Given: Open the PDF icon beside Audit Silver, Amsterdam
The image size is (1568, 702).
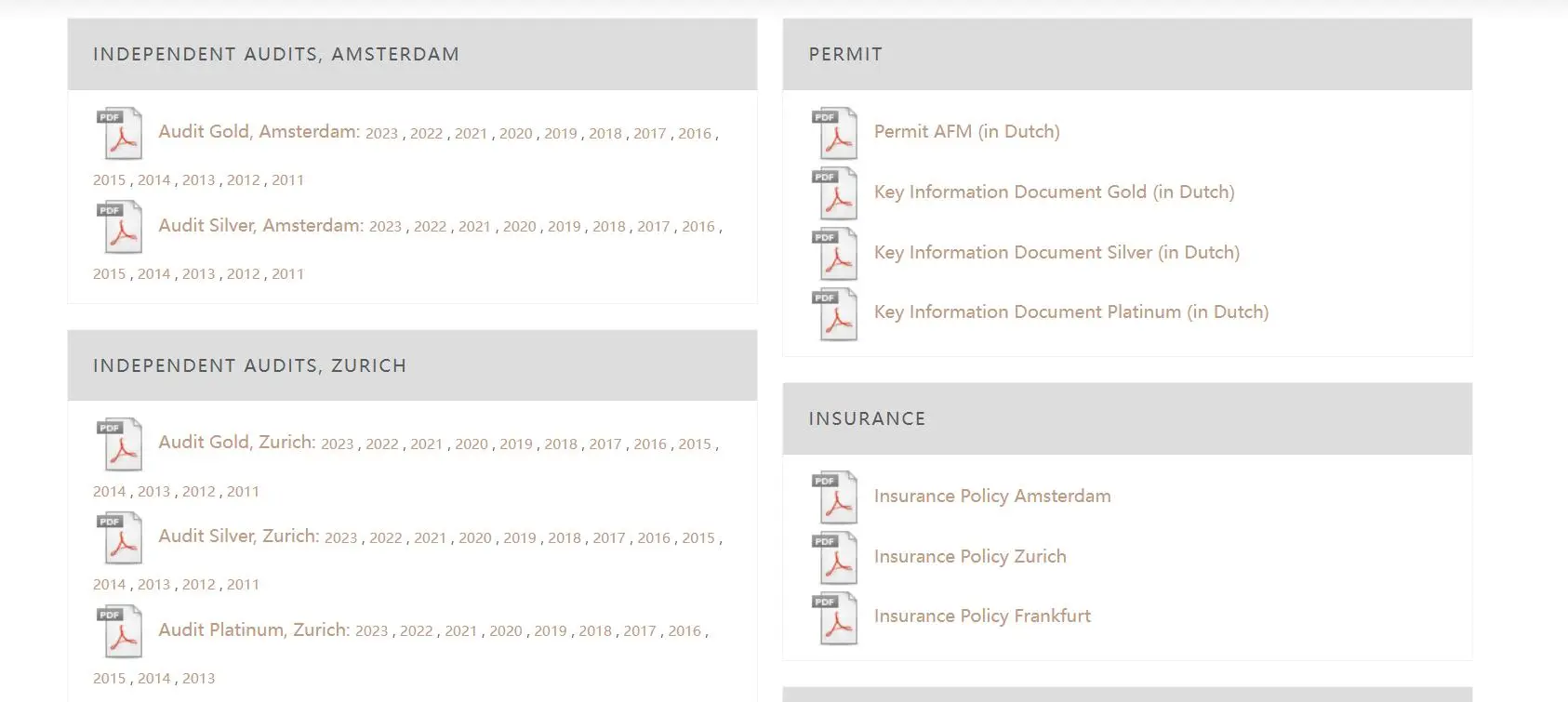Looking at the screenshot, I should (x=120, y=227).
